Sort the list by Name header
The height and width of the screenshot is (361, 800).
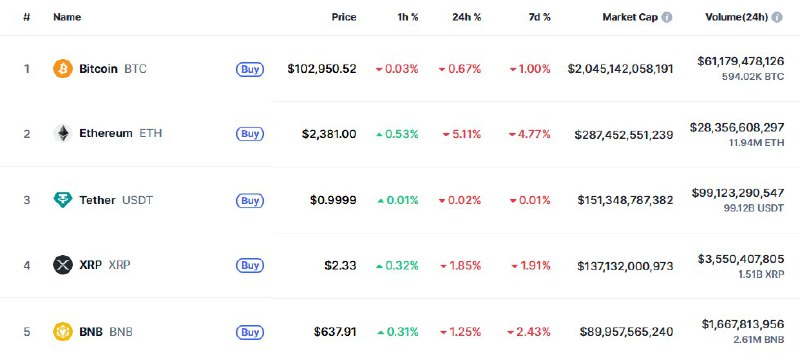pos(67,17)
